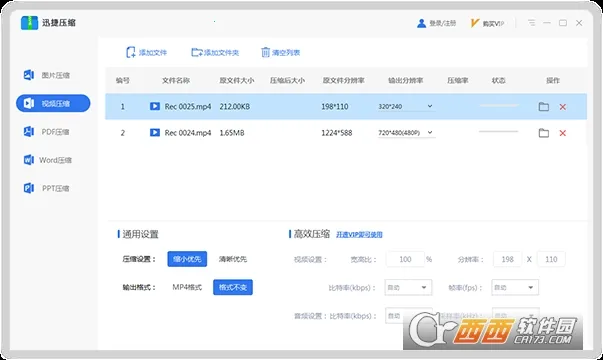Screen dimensions: 603x360
Task: Click the 压缩后大小 column header
Action: click(x=287, y=80)
